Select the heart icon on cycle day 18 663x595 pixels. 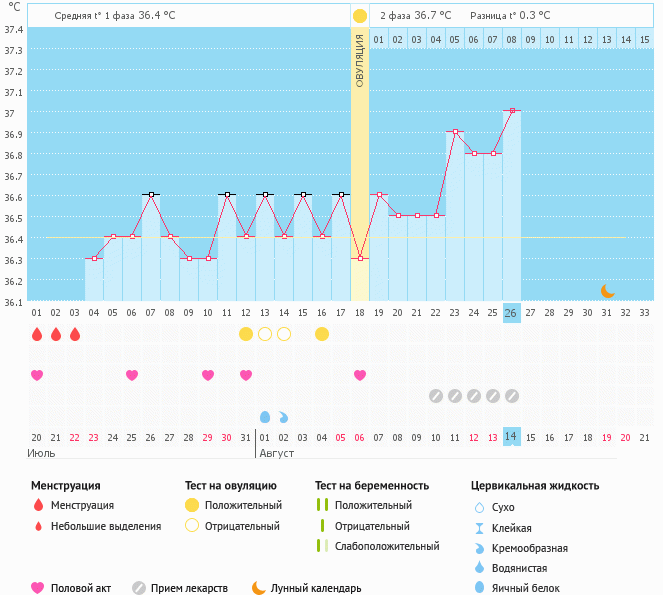click(x=360, y=375)
